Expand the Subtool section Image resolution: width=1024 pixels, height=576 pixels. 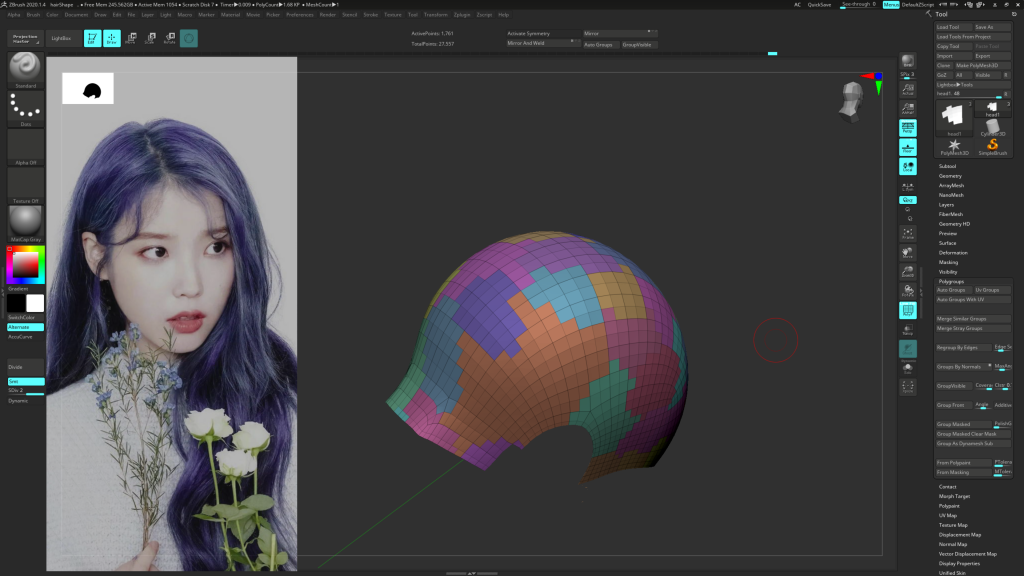coord(947,166)
